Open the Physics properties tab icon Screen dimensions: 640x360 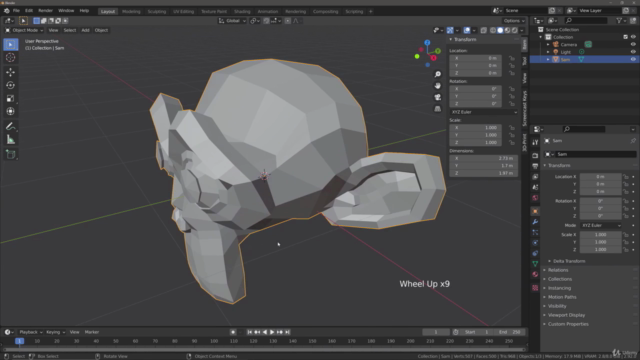click(x=535, y=243)
